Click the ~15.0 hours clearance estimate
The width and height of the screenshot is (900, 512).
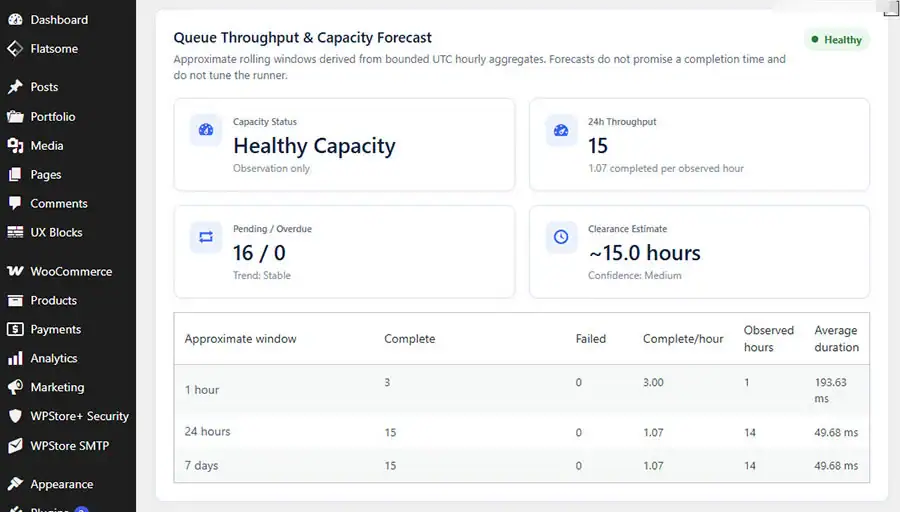click(x=645, y=253)
